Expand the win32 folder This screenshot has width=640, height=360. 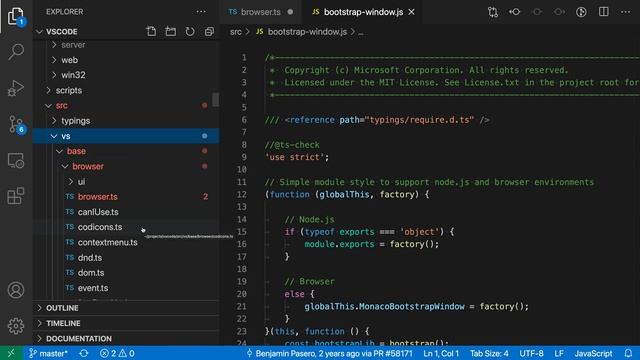click(54, 75)
